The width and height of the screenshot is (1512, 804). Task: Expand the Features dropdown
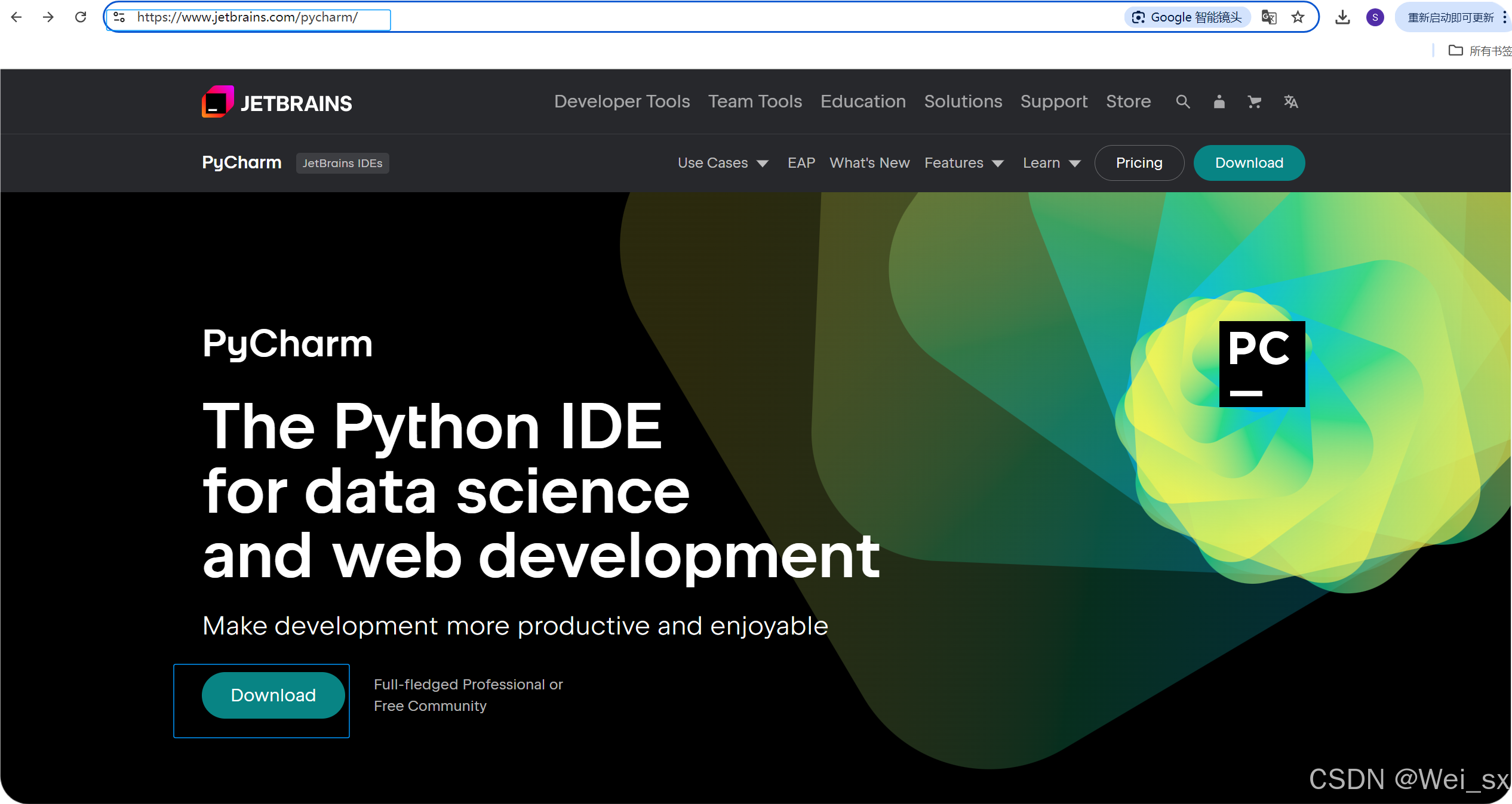964,163
